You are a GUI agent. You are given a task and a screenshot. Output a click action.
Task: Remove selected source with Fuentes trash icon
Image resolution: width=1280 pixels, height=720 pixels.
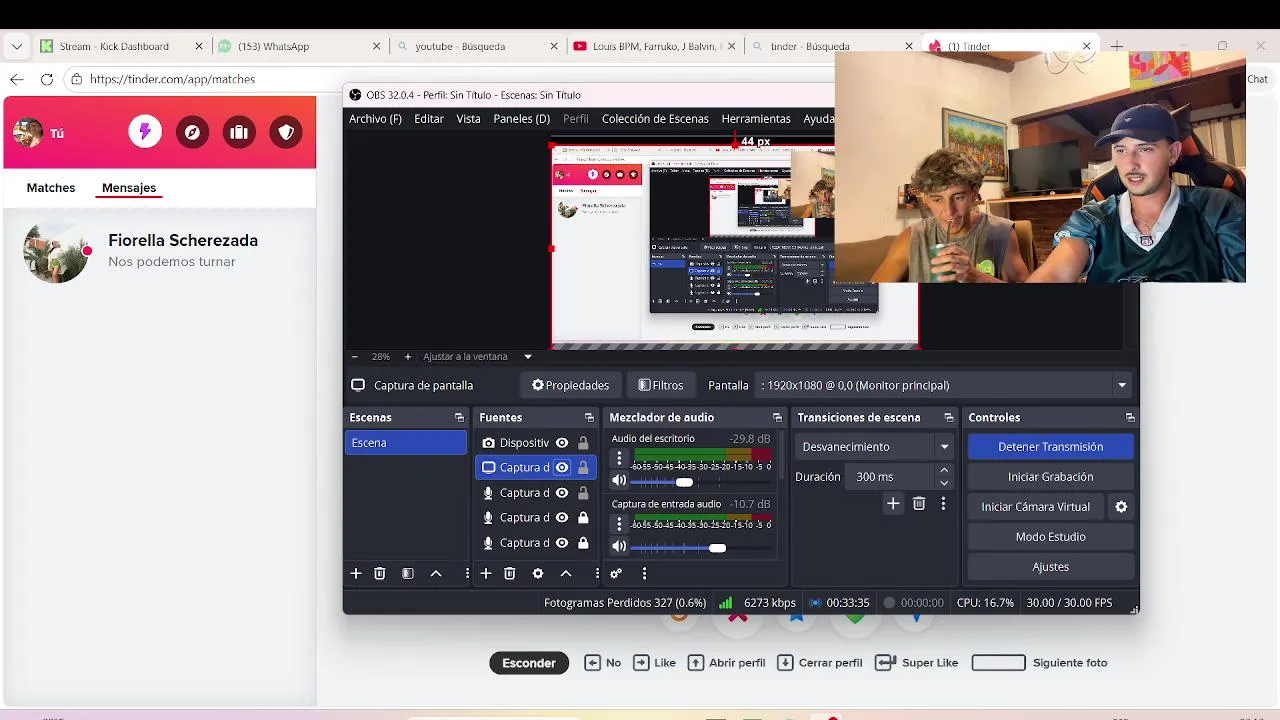point(510,573)
